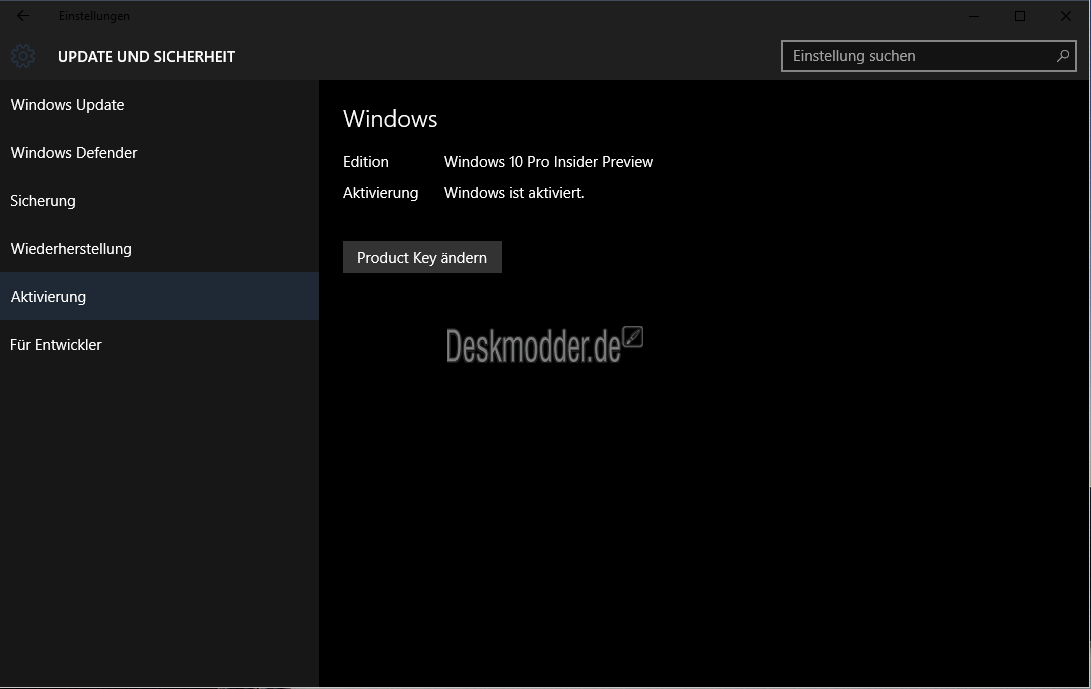1091x689 pixels.
Task: Click the UPDATE UND SICHERHEIT title
Action: pyautogui.click(x=146, y=57)
